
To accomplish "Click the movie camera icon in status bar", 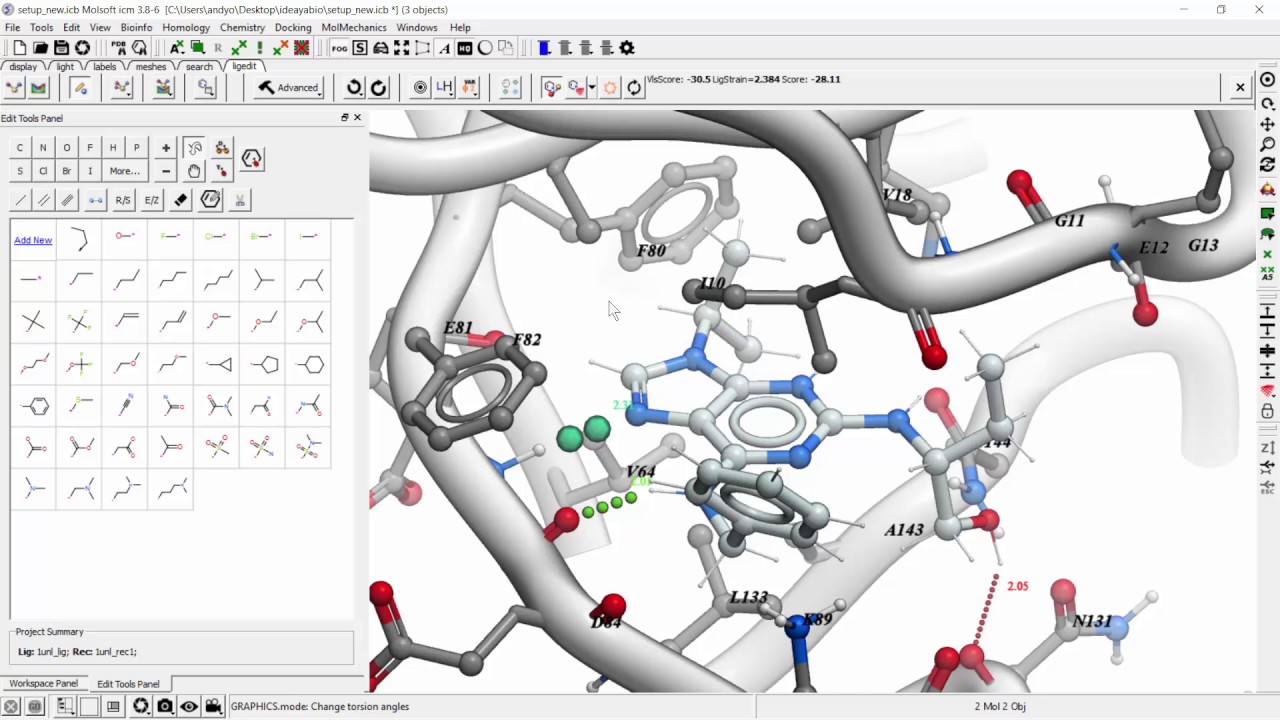I will coord(213,707).
